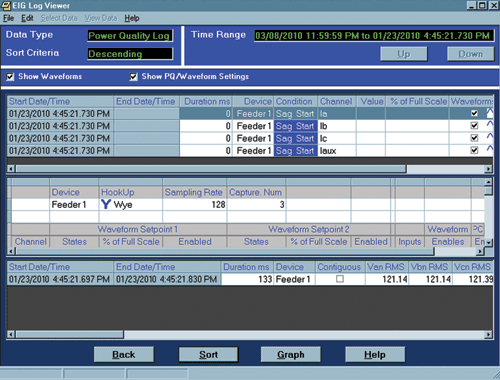500x380 pixels.
Task: Click the Capture Num value 3
Action: [256, 204]
